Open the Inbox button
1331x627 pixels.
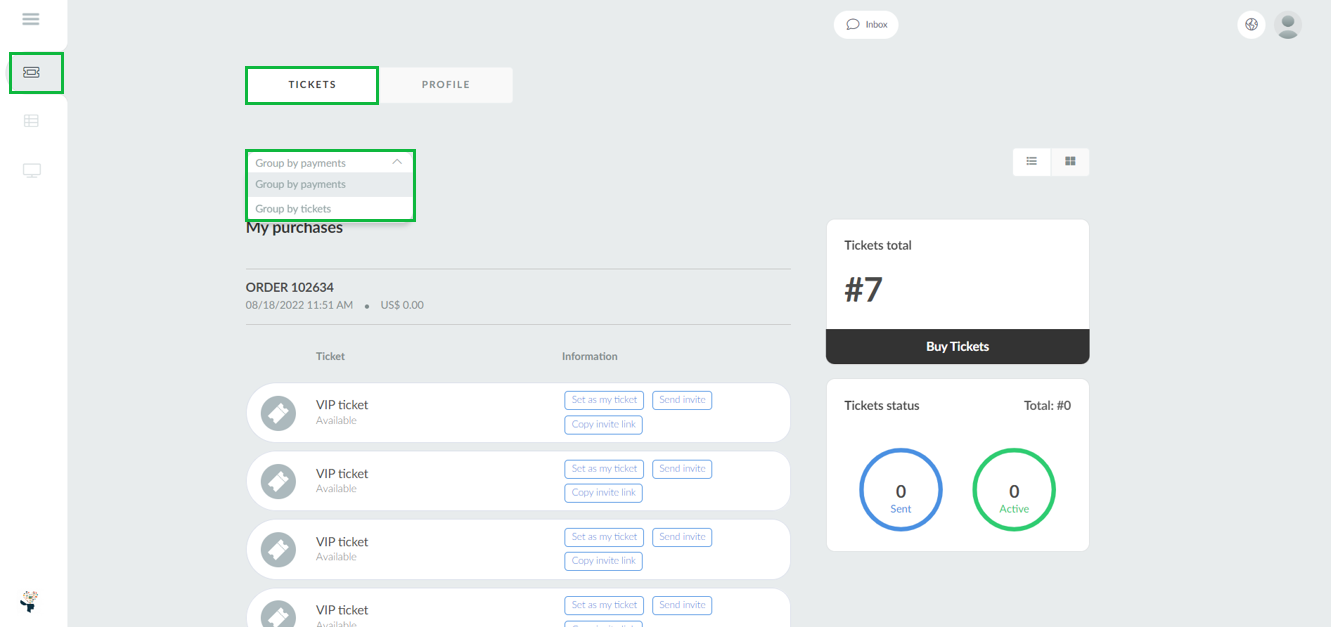coord(866,25)
